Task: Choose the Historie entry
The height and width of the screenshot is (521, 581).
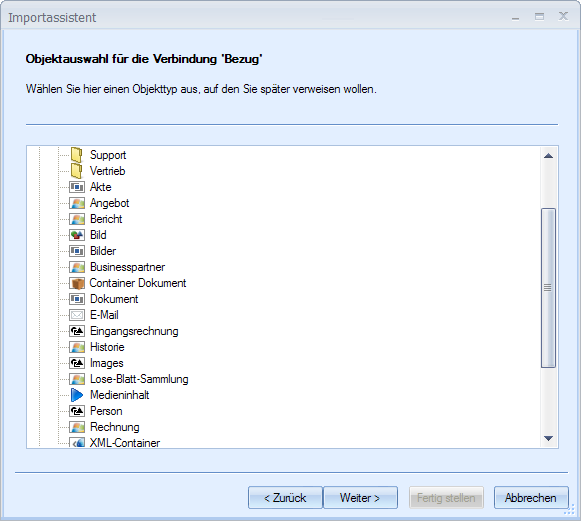Action: tap(107, 347)
